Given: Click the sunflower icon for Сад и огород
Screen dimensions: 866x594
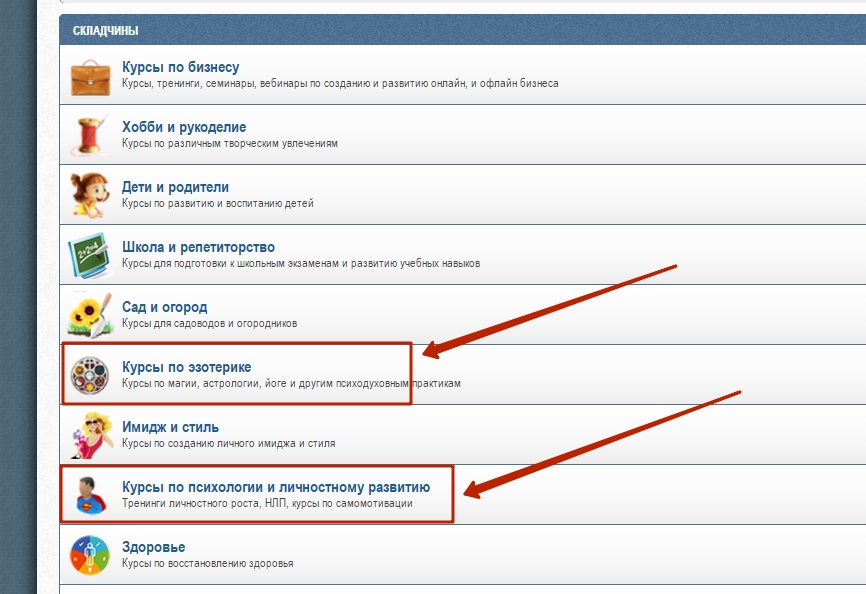Looking at the screenshot, I should pyautogui.click(x=89, y=315).
